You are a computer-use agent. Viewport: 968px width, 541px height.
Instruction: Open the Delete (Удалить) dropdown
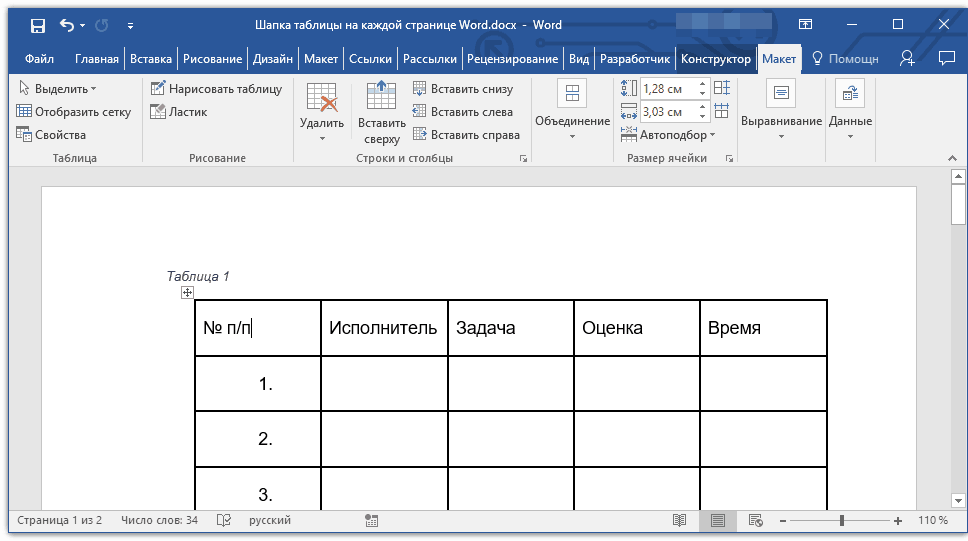[322, 114]
